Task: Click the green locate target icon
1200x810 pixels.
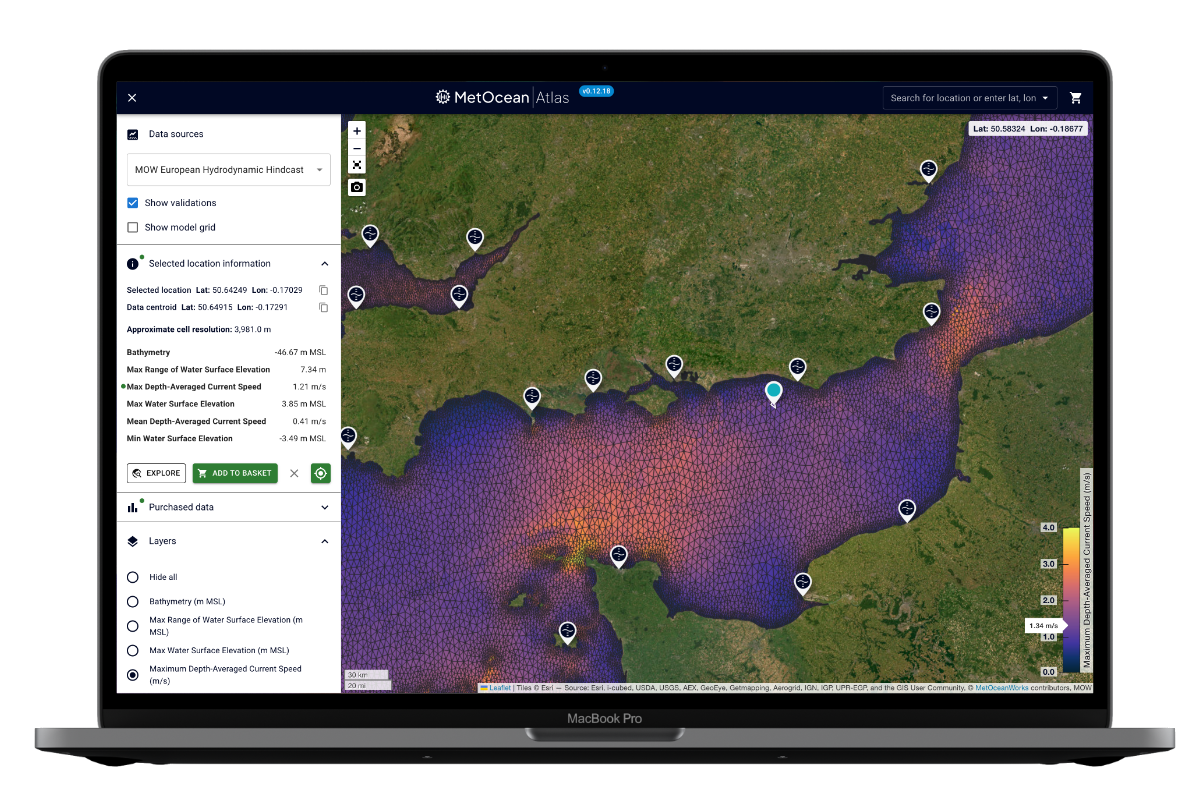Action: (320, 473)
